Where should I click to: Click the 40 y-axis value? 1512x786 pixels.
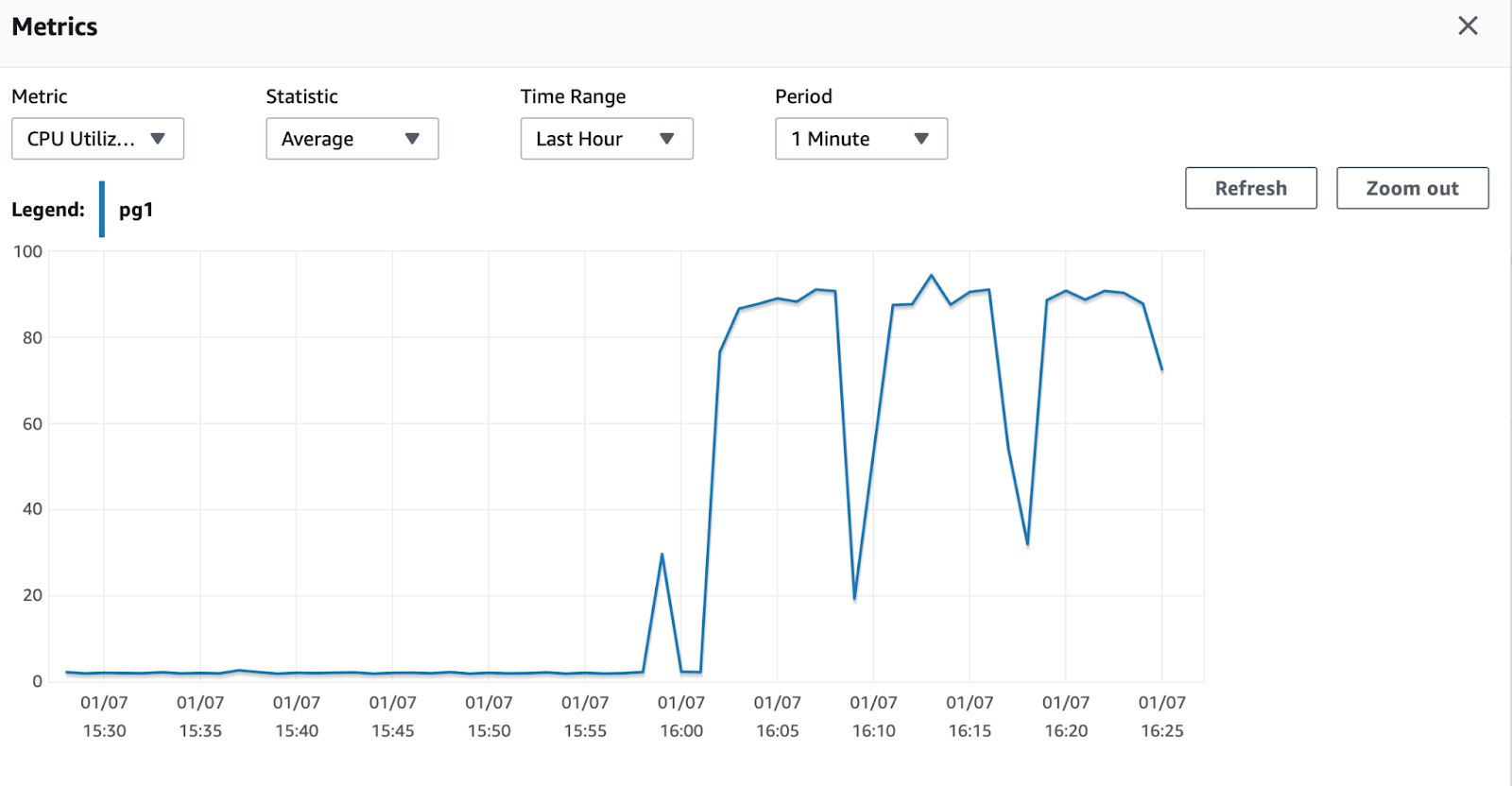[x=32, y=509]
